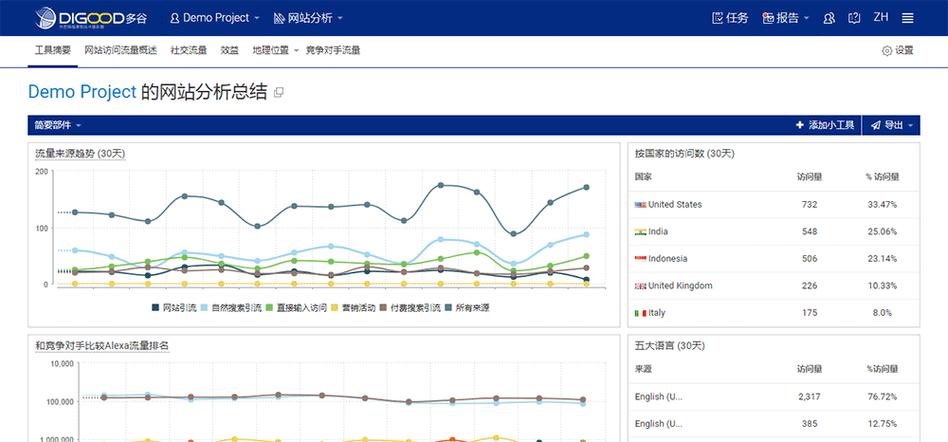The height and width of the screenshot is (442, 948).
Task: Click the user account icon
Action: pos(829,18)
